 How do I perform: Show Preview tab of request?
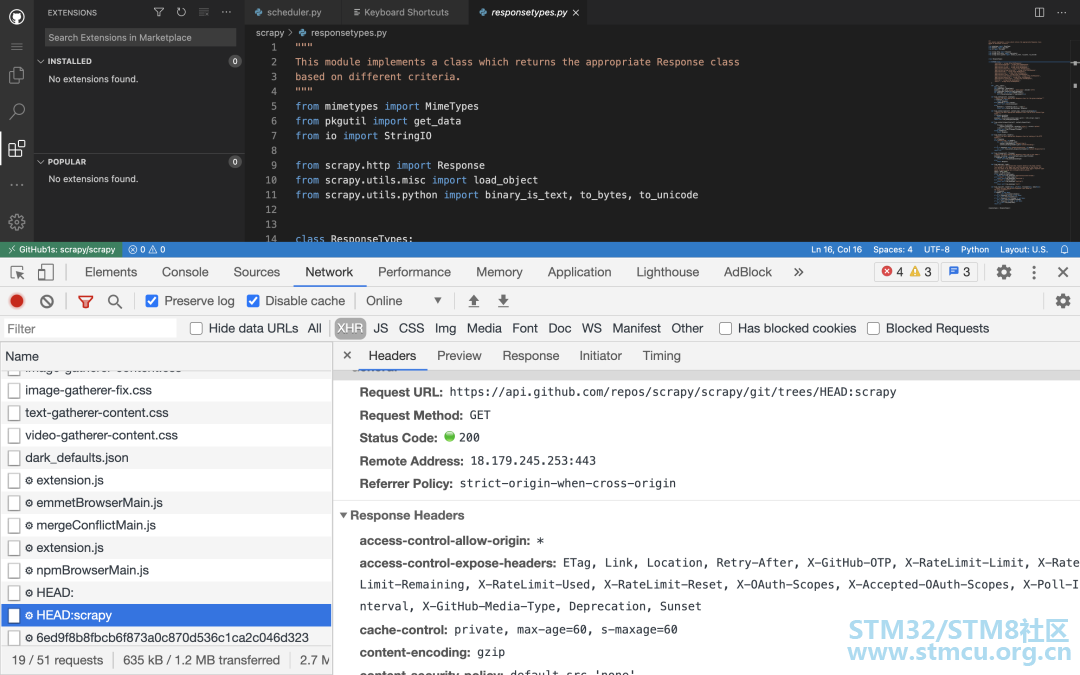(x=459, y=355)
